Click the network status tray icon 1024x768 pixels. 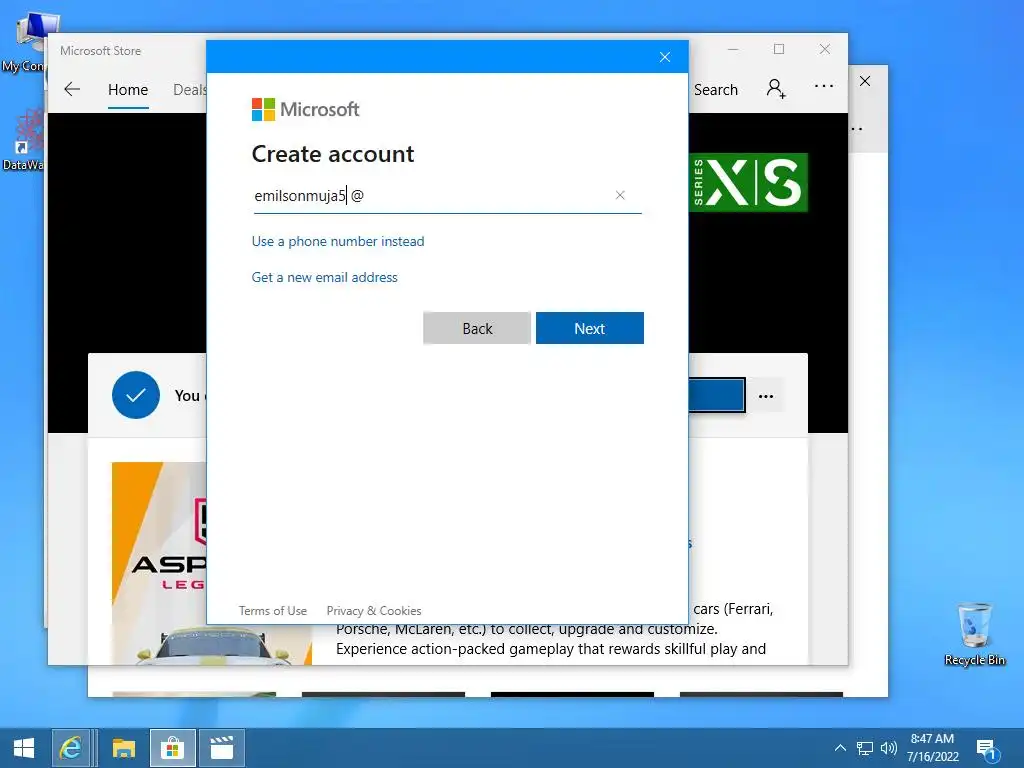(x=865, y=748)
